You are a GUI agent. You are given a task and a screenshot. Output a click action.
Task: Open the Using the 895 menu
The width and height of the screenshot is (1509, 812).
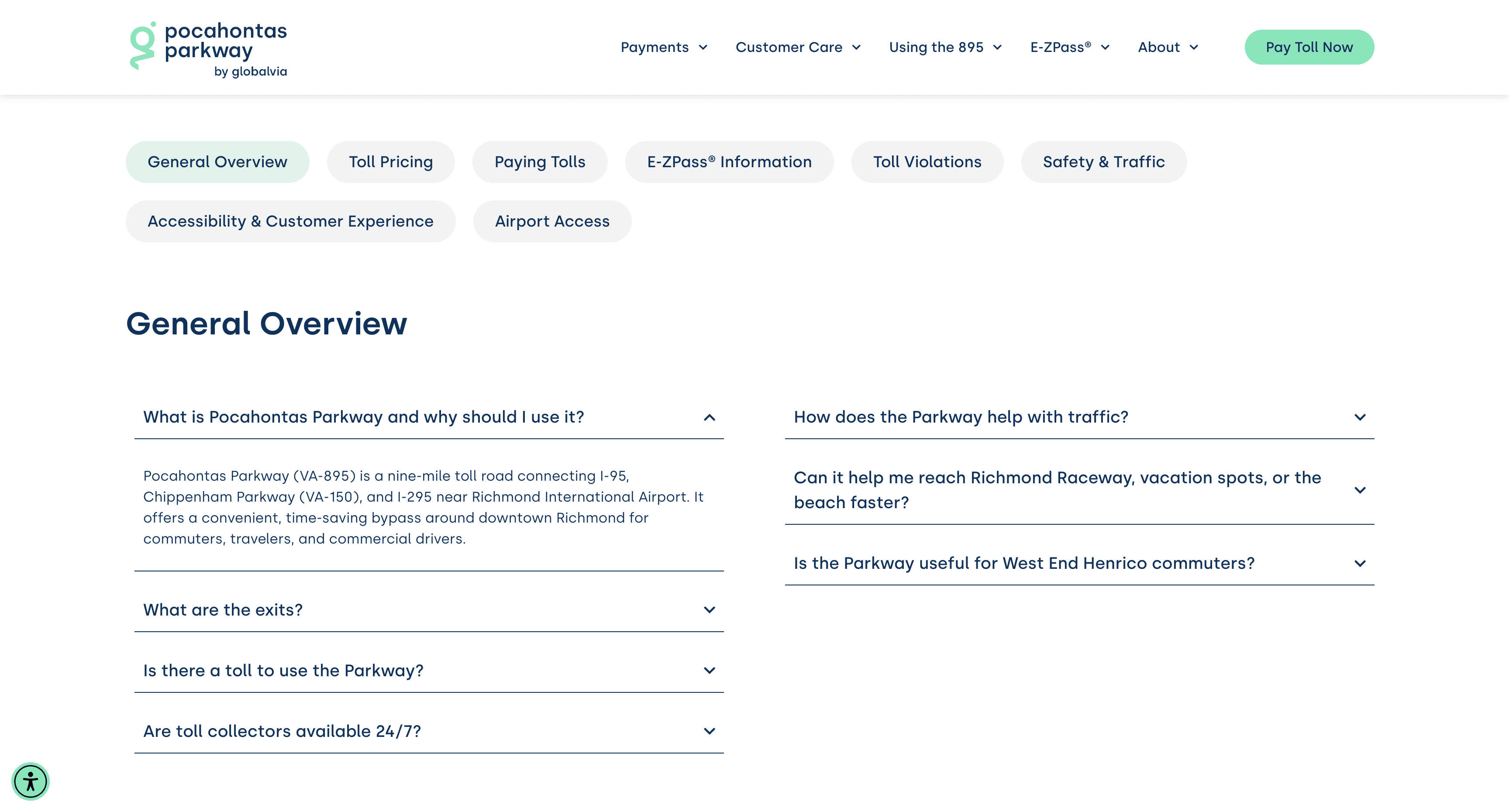point(945,48)
